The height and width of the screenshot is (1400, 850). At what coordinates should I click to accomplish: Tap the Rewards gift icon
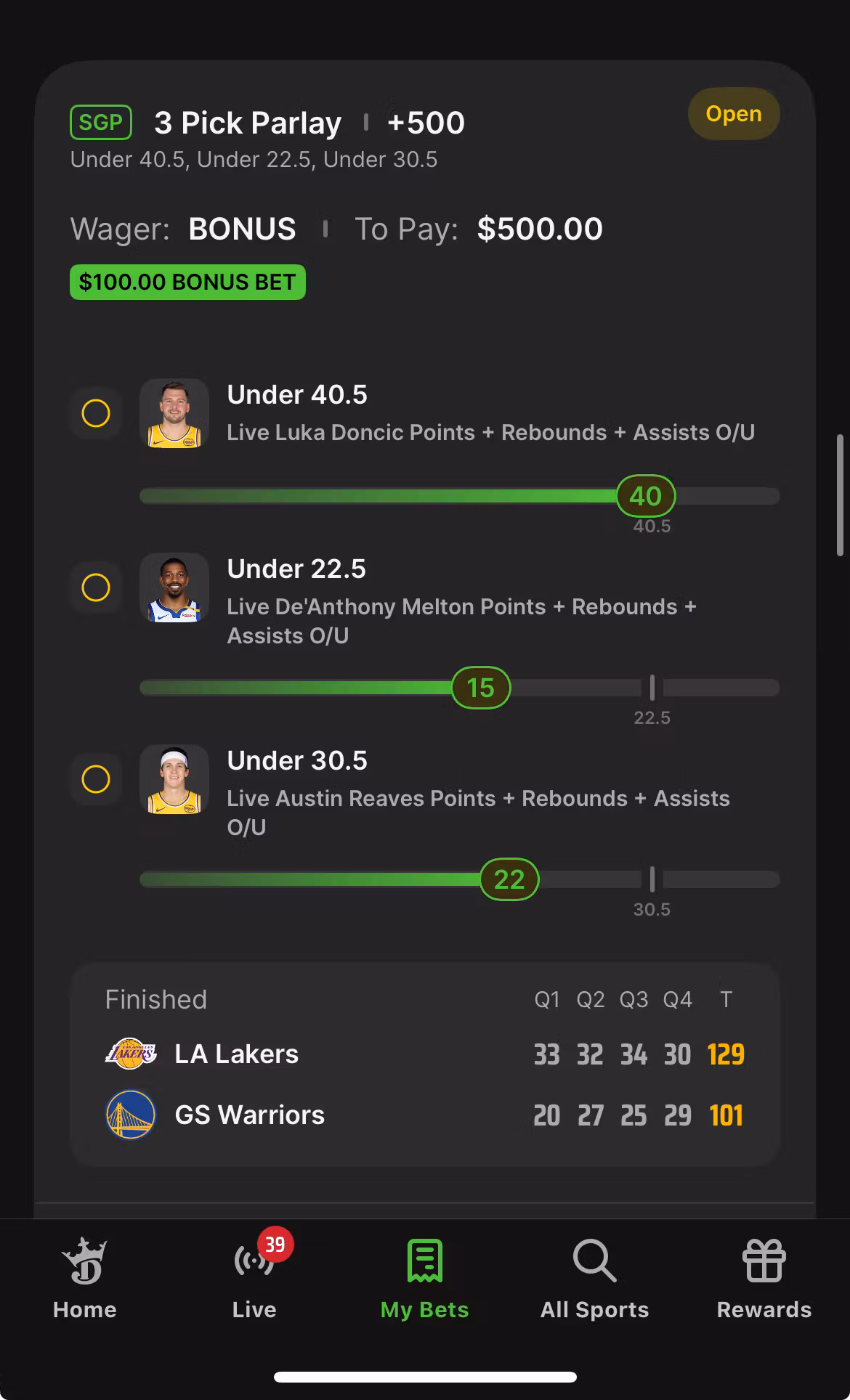click(764, 1261)
